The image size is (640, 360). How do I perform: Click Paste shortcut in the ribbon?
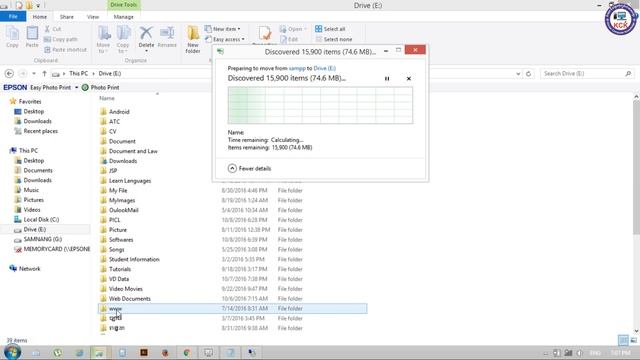tap(65, 49)
